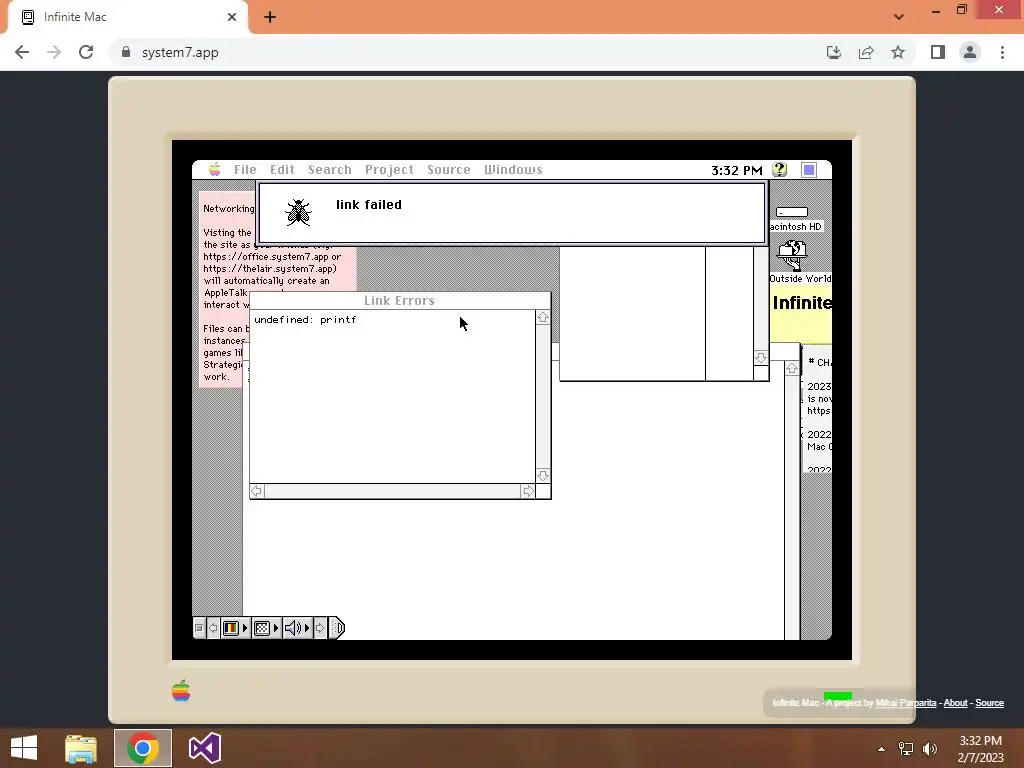Viewport: 1024px width, 768px height.
Task: Open the Application menu icon at menu bar right
Action: tap(808, 170)
